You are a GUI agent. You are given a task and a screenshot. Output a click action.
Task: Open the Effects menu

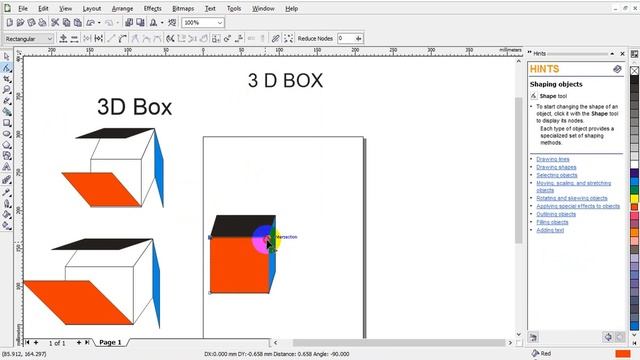152,8
